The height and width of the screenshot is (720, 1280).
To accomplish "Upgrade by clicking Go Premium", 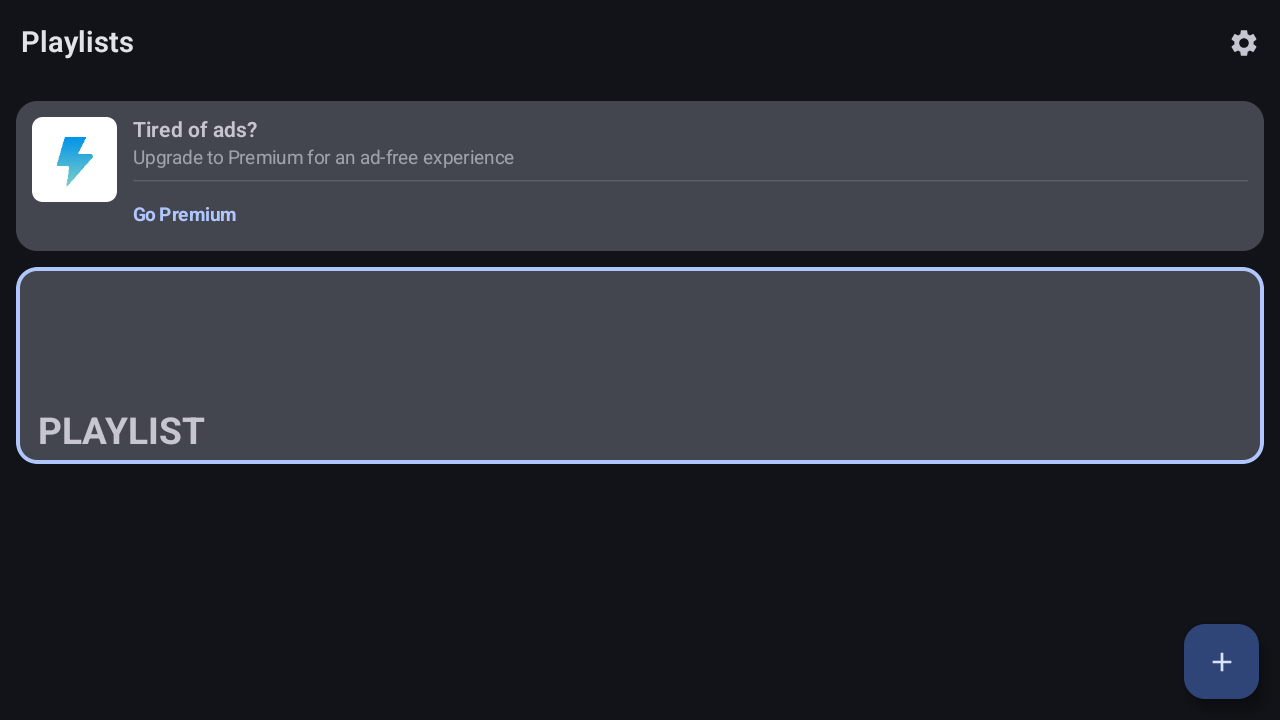I will tap(184, 214).
